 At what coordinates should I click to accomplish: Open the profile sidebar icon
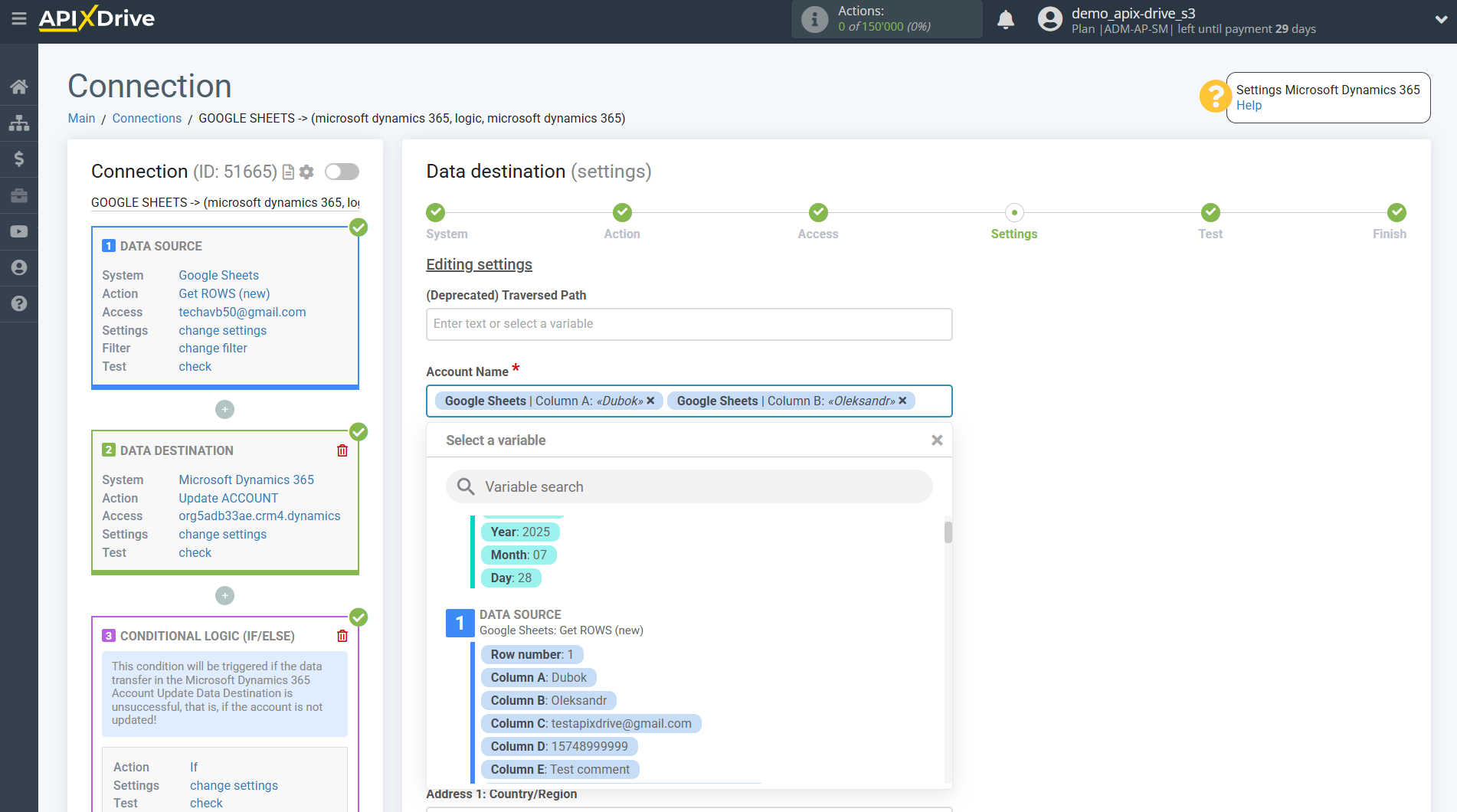[19, 267]
